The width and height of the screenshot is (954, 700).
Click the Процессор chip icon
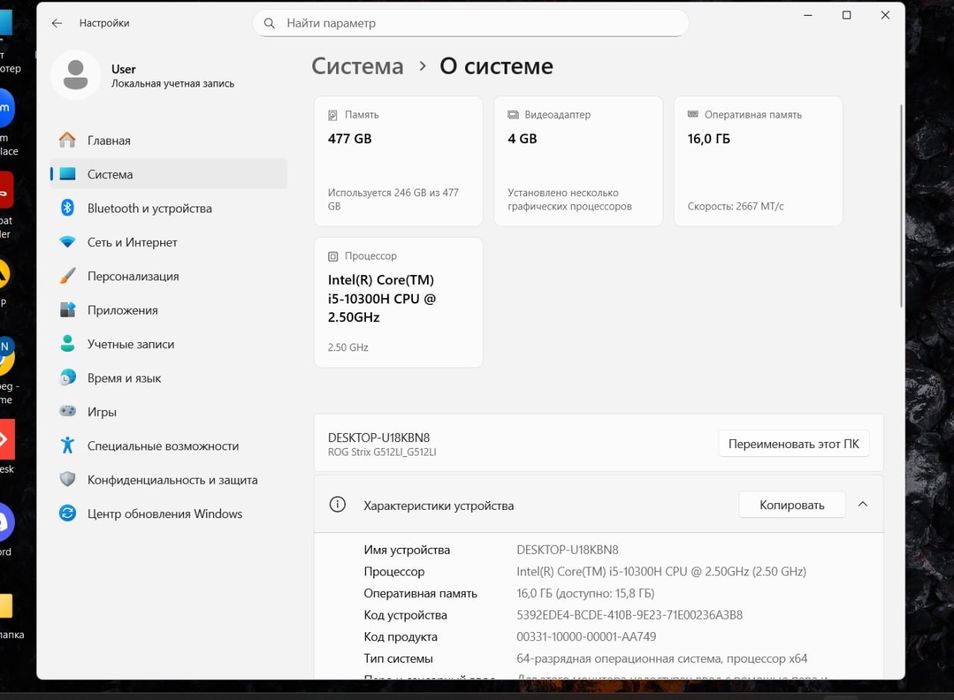tap(333, 257)
